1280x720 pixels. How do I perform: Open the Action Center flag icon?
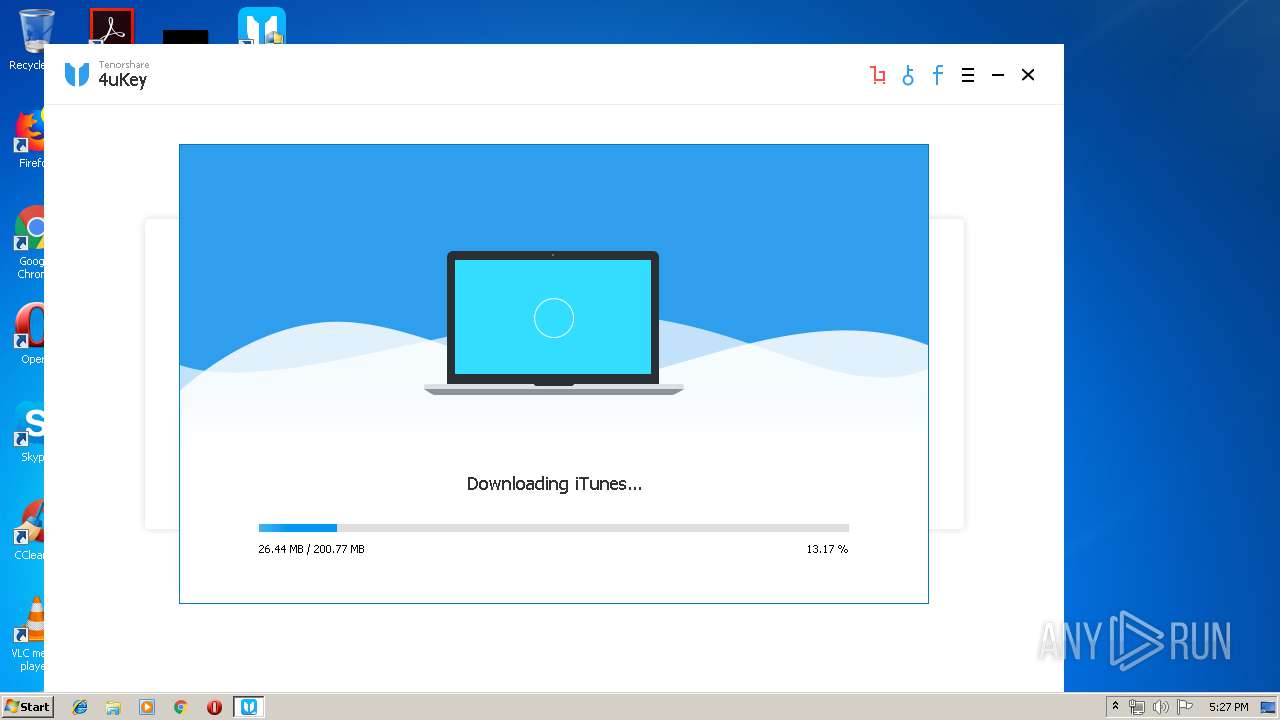coord(1184,707)
